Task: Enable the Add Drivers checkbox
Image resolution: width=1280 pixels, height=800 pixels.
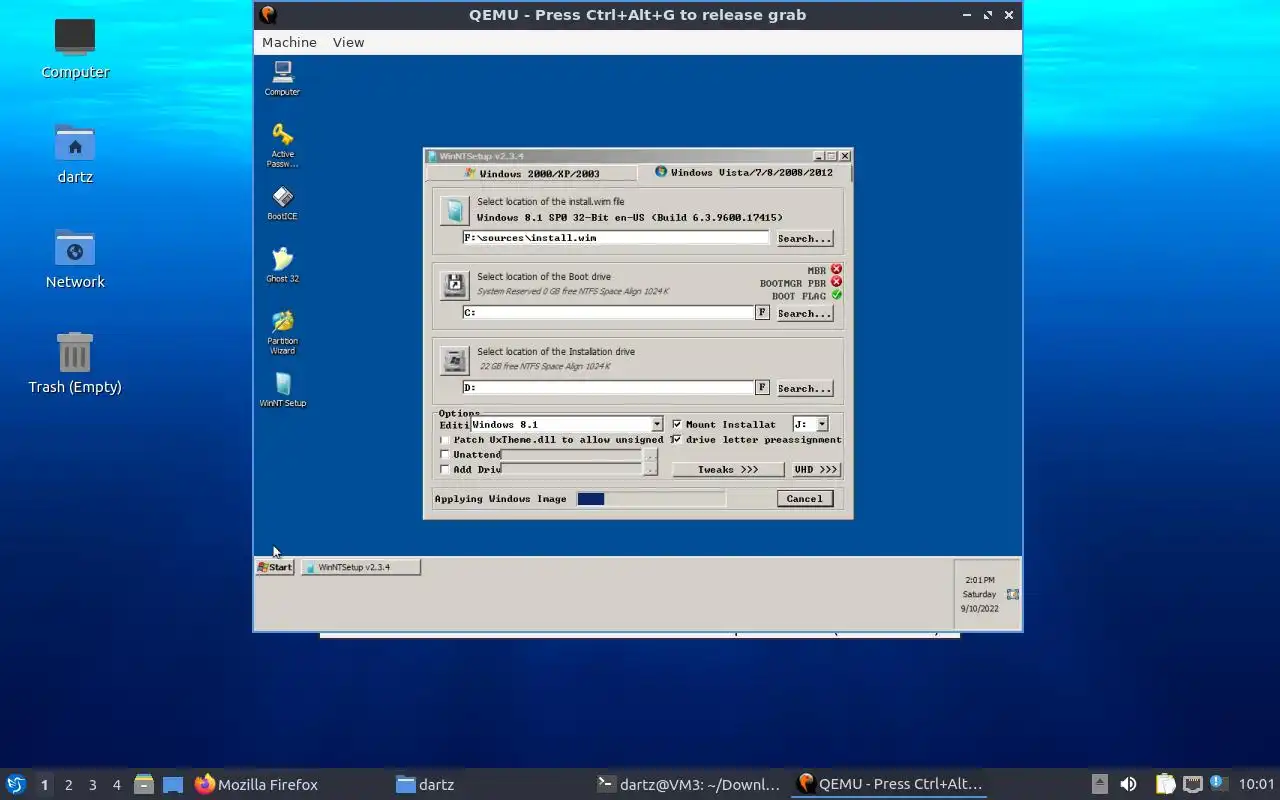Action: tap(445, 469)
